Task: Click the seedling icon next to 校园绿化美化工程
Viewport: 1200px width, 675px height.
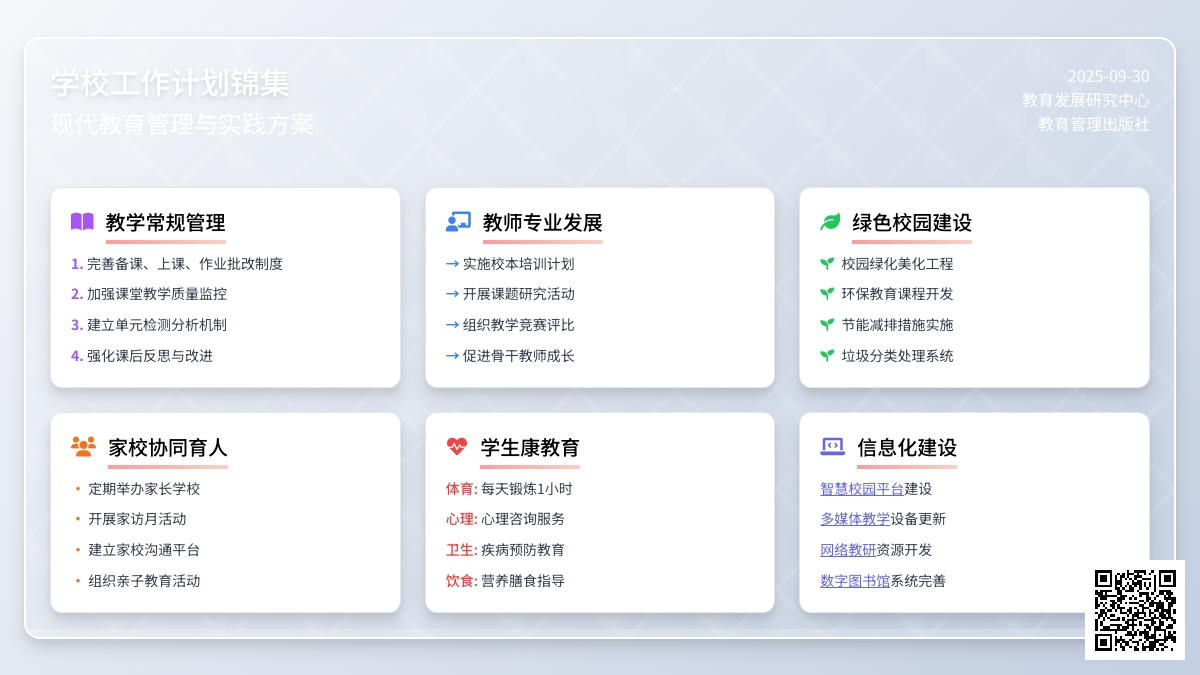Action: point(827,264)
